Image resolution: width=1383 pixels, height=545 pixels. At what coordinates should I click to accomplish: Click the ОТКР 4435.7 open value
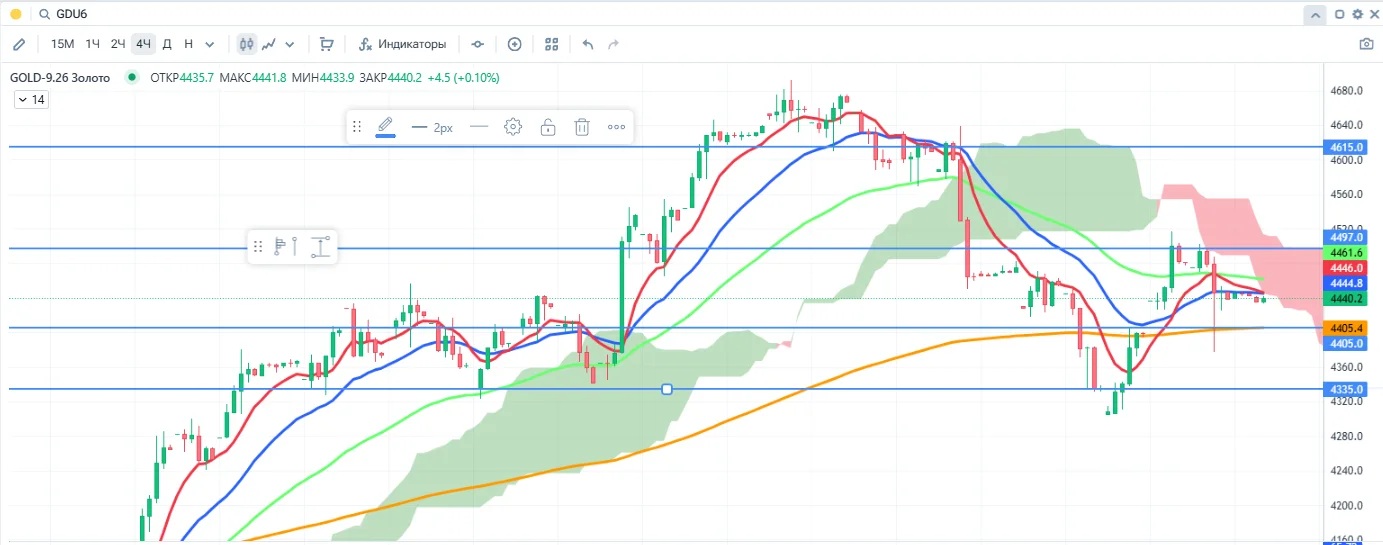tap(182, 77)
